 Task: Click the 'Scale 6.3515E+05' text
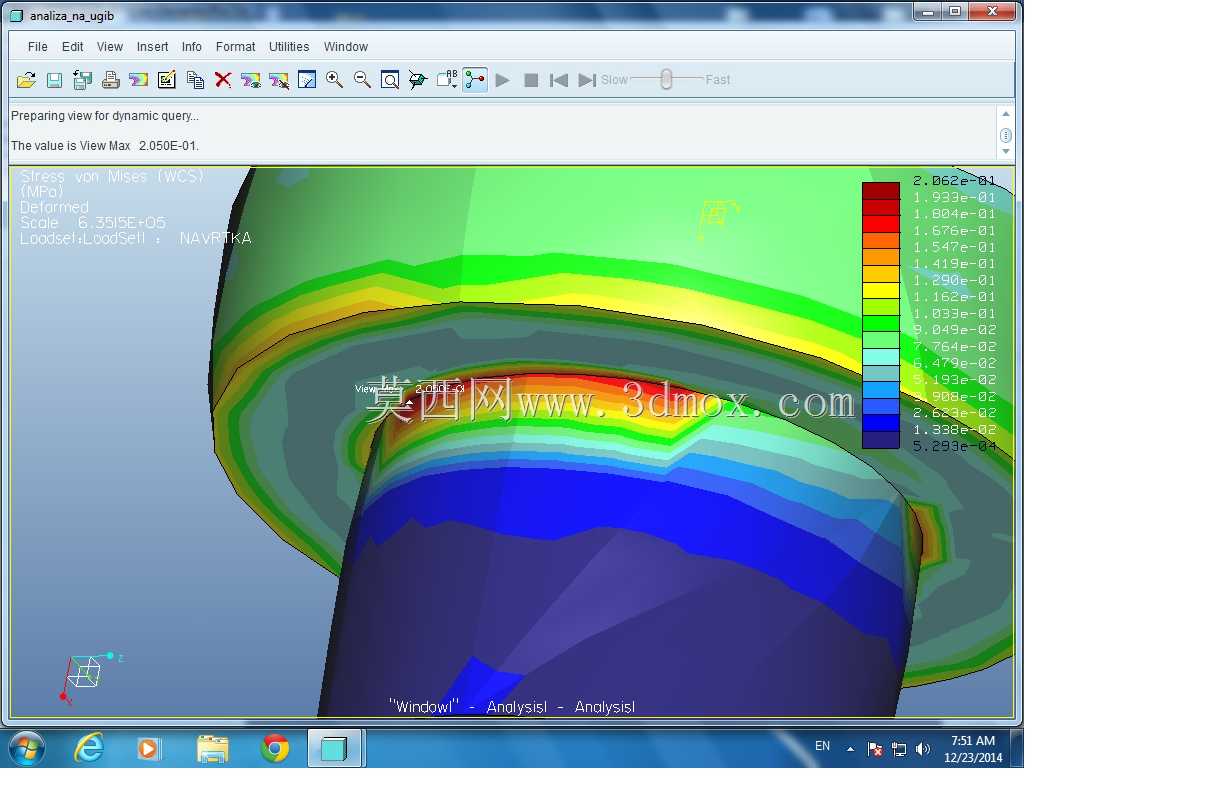coord(93,223)
